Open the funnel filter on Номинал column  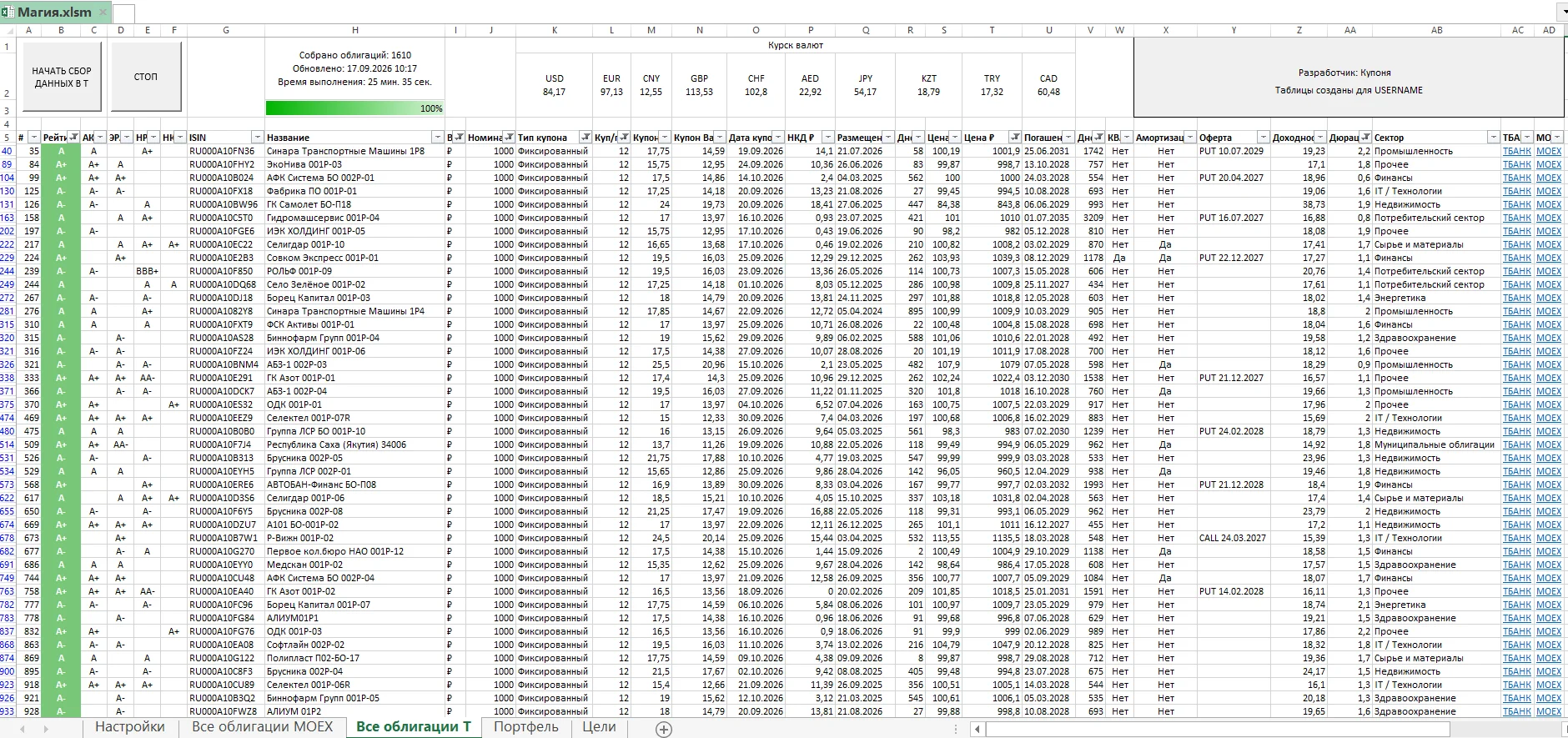coord(509,138)
